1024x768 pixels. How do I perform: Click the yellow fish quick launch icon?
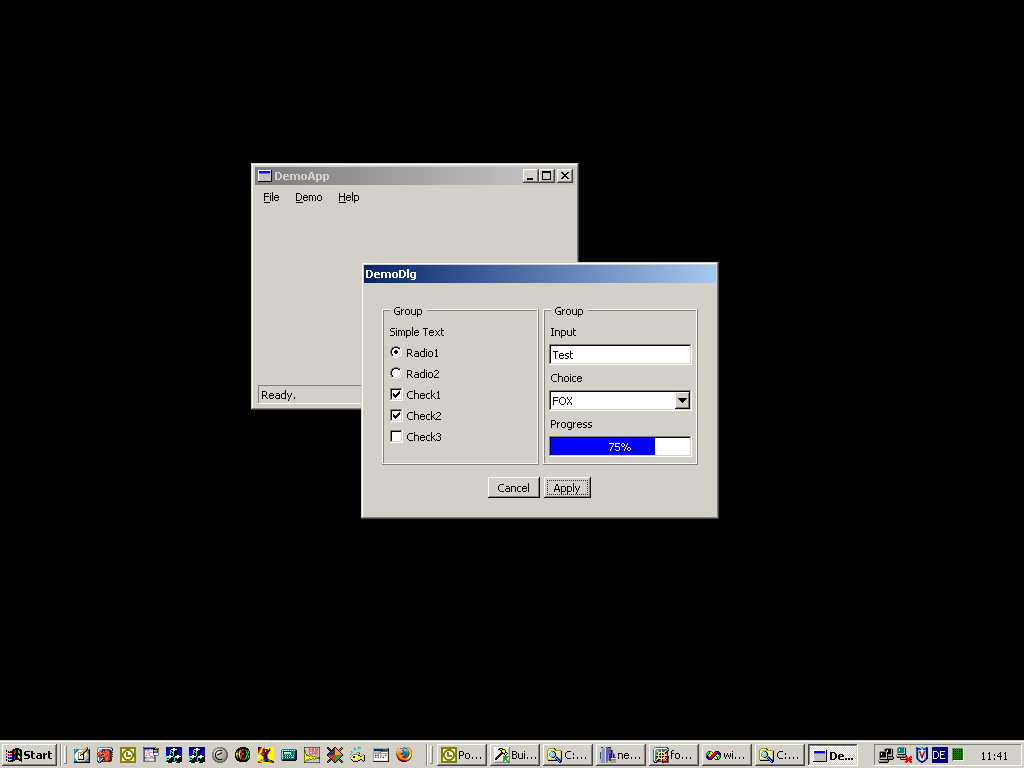(358, 755)
